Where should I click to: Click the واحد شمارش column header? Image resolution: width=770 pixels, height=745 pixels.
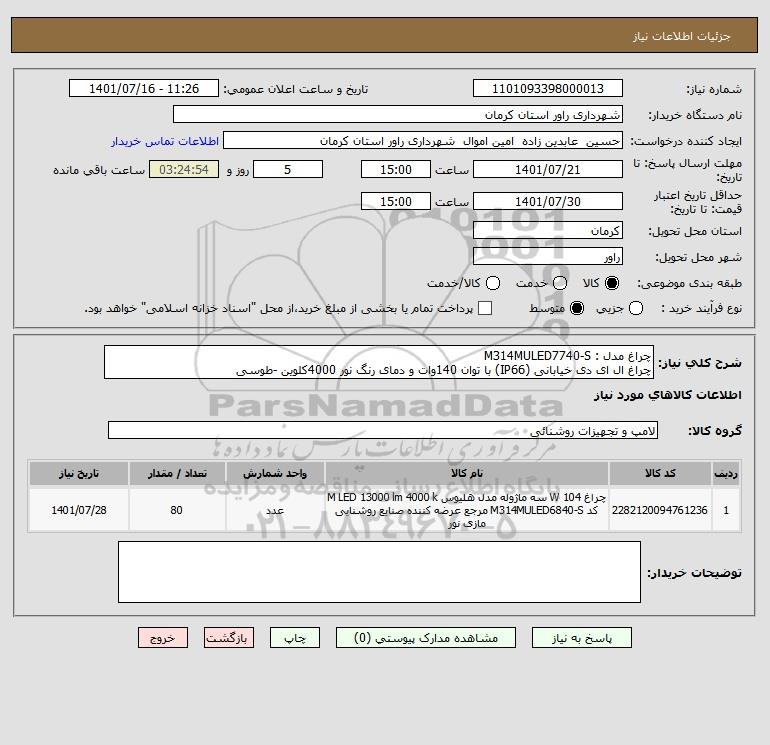coord(275,473)
